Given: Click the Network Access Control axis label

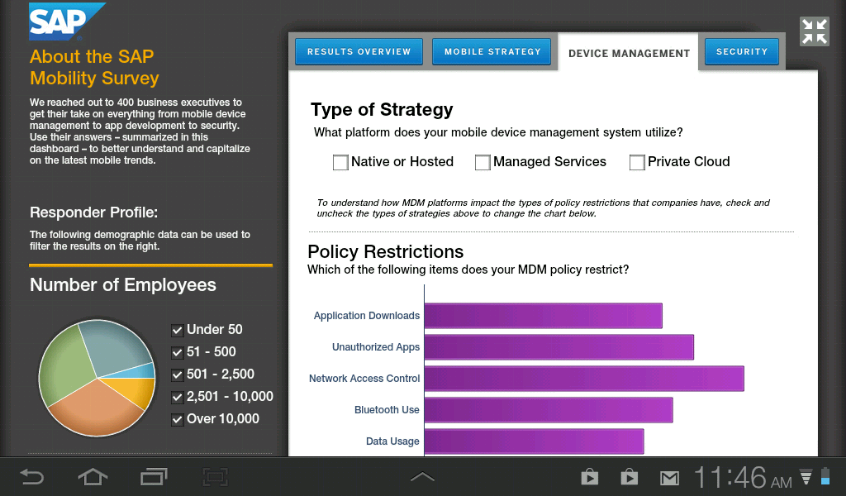Looking at the screenshot, I should coord(364,378).
